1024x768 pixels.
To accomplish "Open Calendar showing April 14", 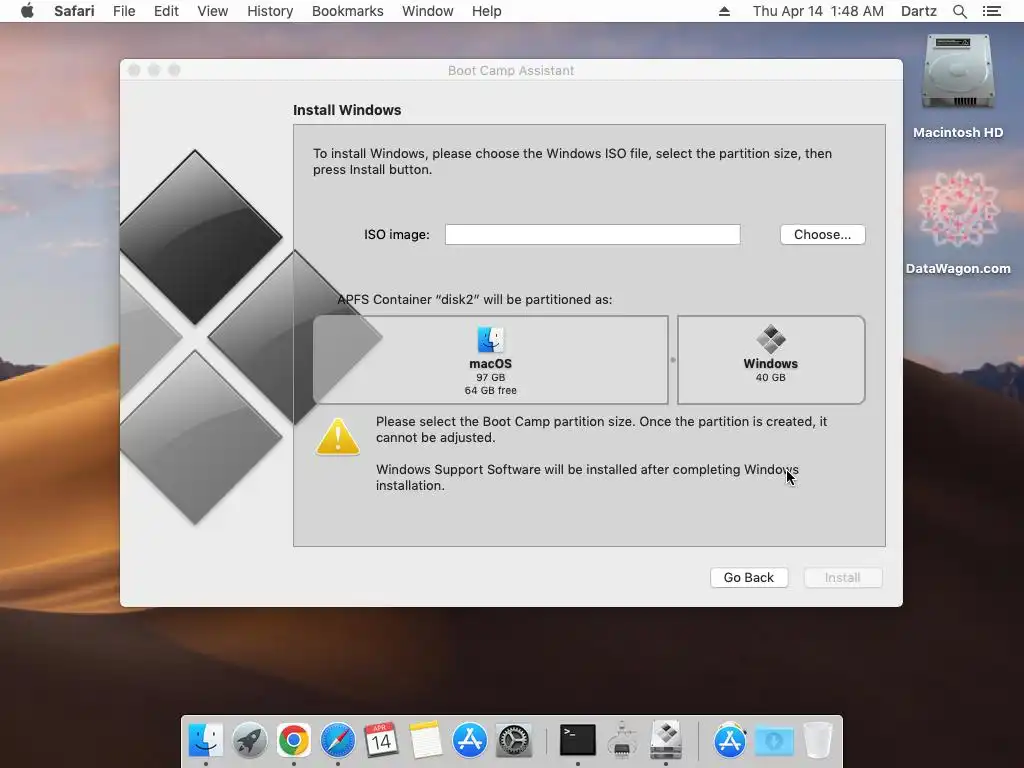I will coord(381,741).
